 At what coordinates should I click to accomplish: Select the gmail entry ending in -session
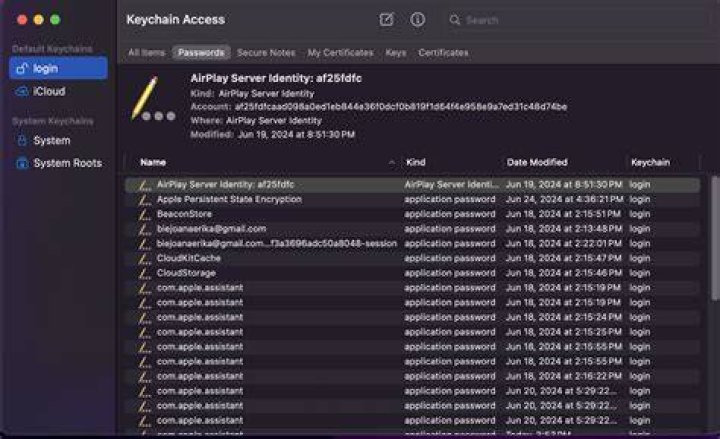(x=412, y=243)
